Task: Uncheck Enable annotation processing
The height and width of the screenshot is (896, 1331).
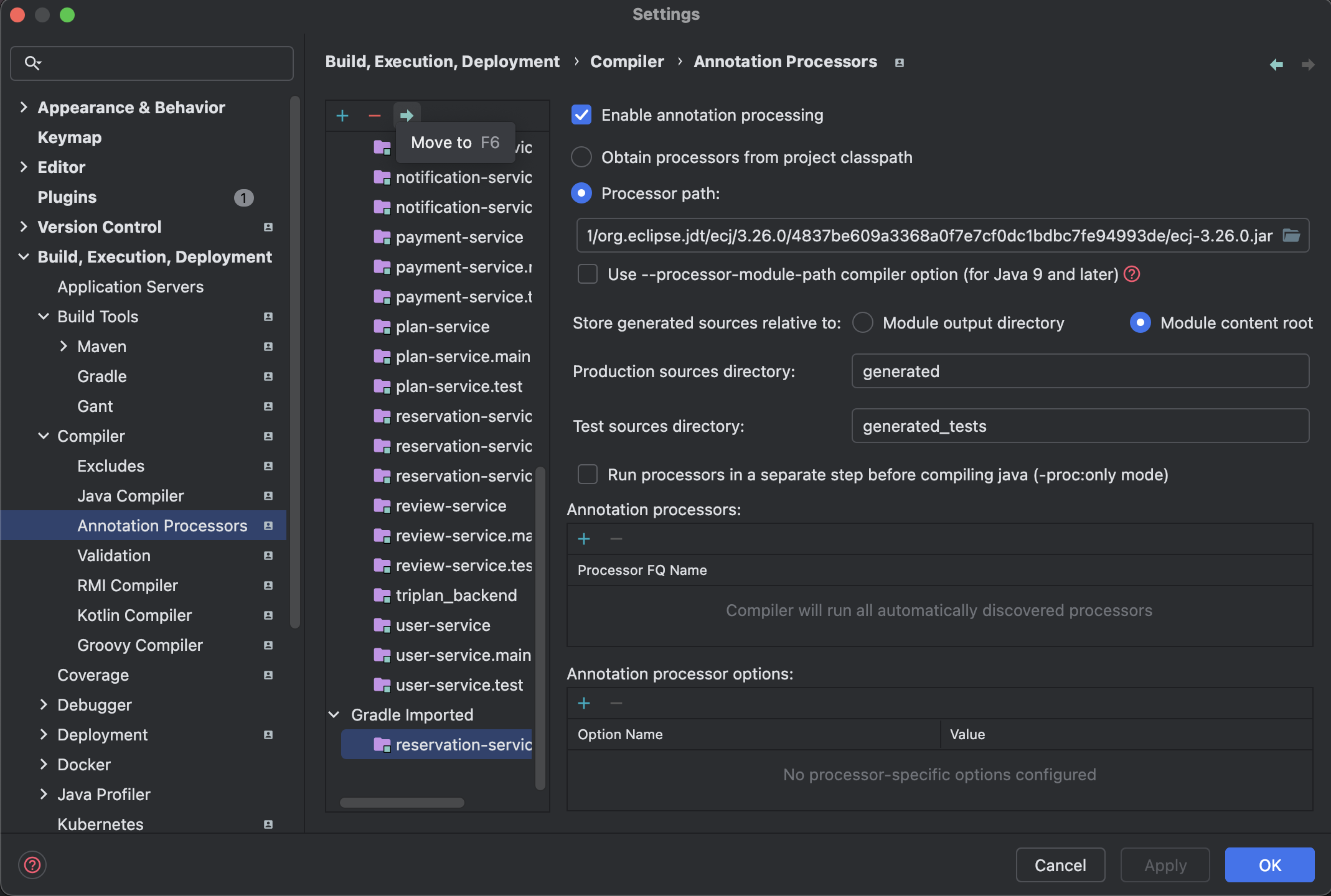Action: (581, 115)
